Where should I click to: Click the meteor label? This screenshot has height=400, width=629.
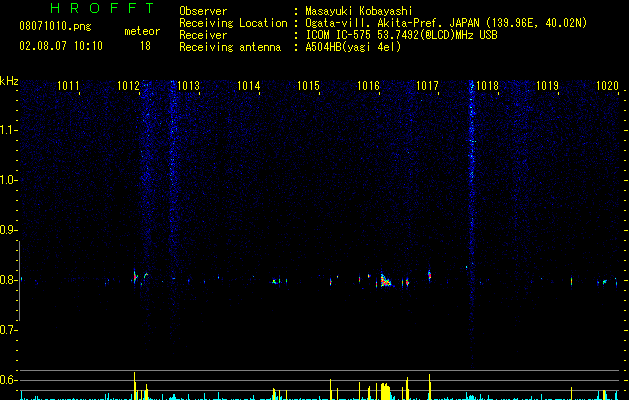tap(142, 31)
